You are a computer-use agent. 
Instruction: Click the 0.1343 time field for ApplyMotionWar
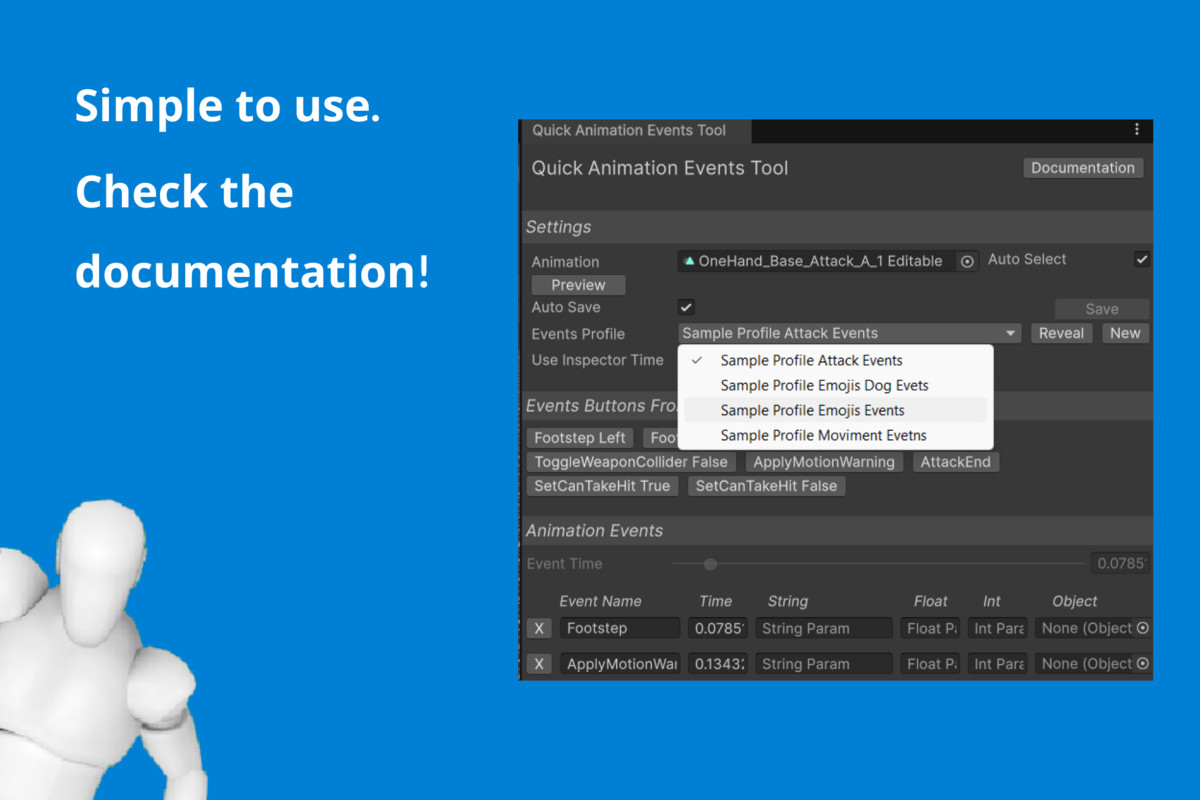point(718,664)
